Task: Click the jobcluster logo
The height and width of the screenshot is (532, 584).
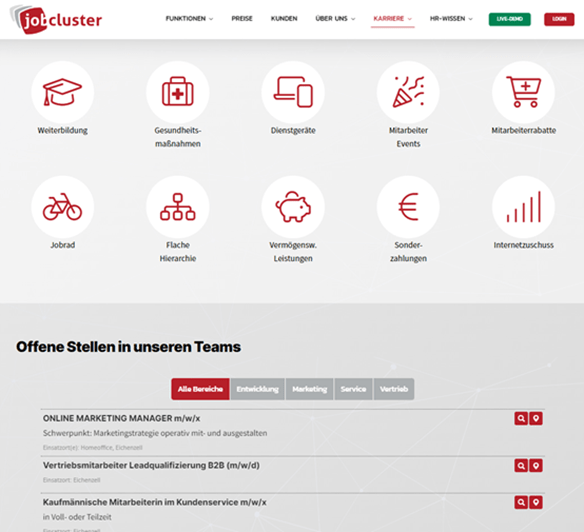Action: click(56, 19)
